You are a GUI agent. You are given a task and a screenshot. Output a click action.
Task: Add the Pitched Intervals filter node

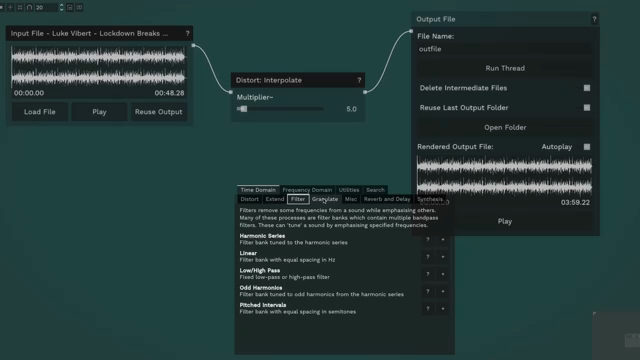(x=443, y=309)
